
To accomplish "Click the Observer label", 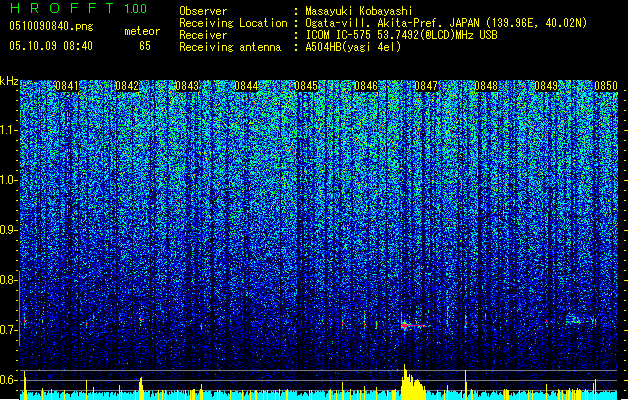I will 203,11.
